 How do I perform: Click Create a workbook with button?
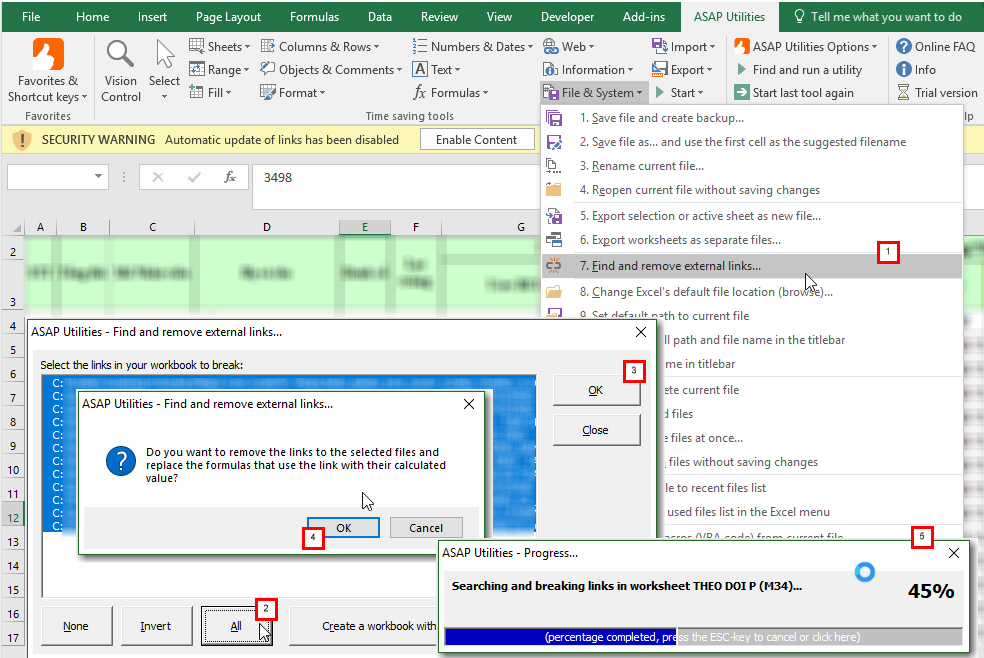(364, 626)
